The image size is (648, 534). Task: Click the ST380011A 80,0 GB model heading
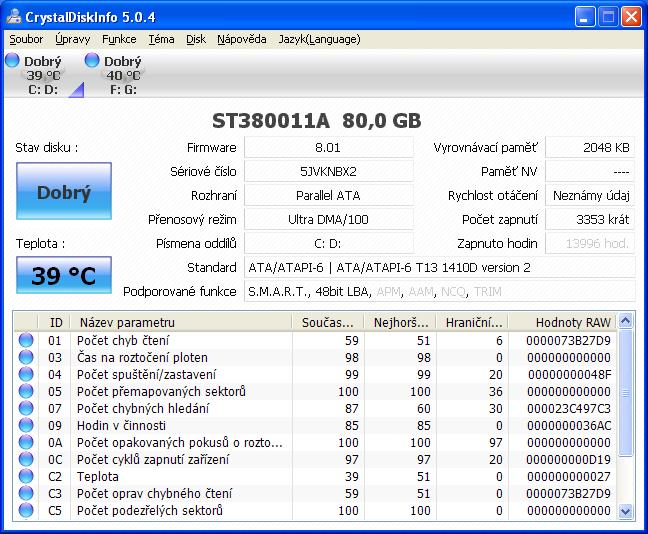317,121
